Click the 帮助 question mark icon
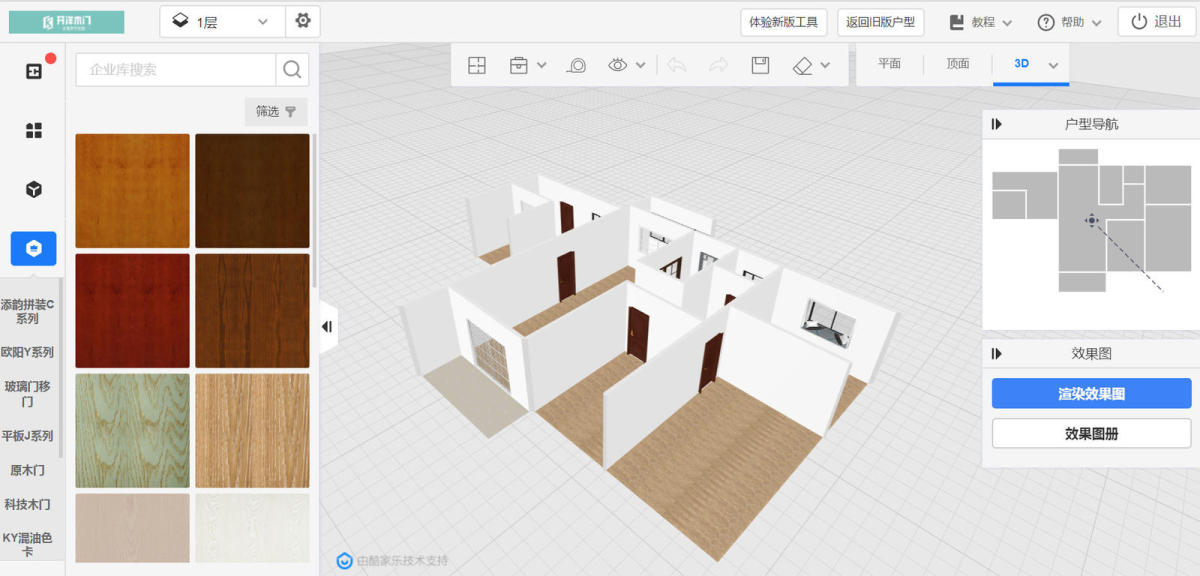The image size is (1200, 576). coord(1046,22)
